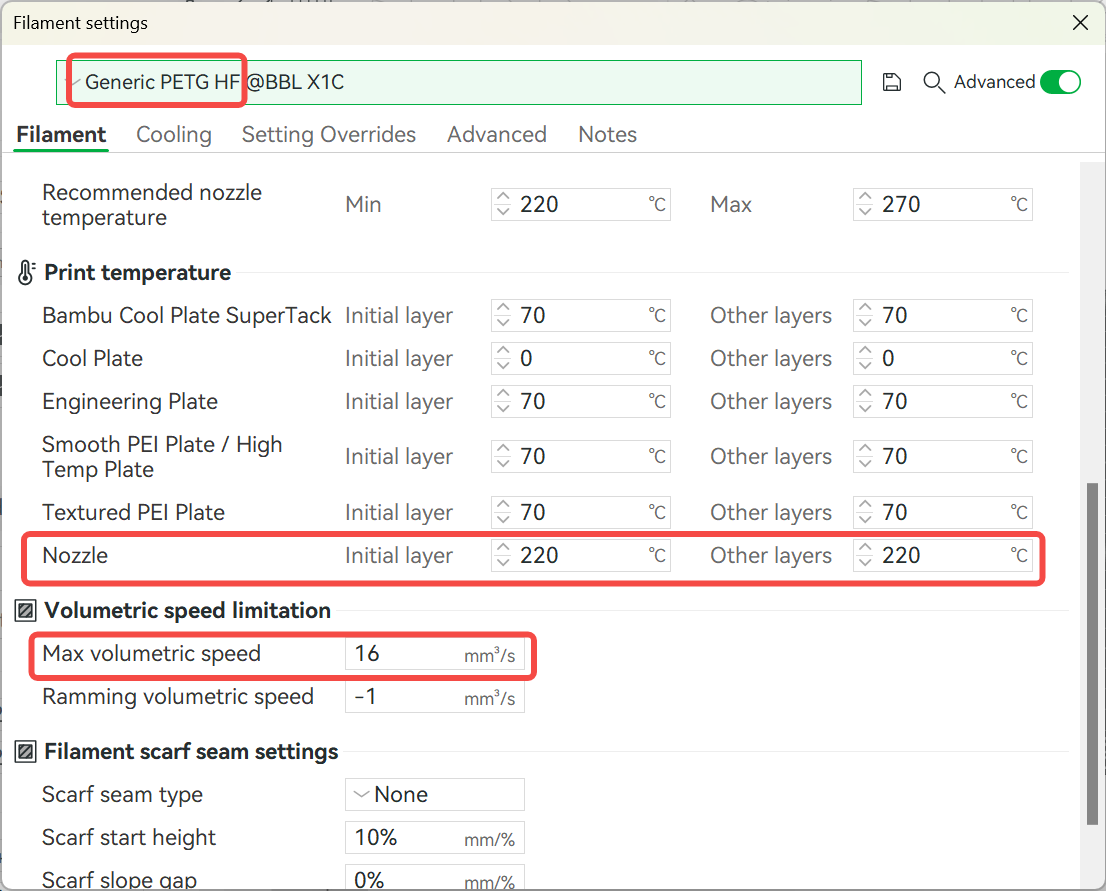Viewport: 1106px width, 891px height.
Task: Adjust stepper of Engineering Plate other layers
Action: point(865,401)
